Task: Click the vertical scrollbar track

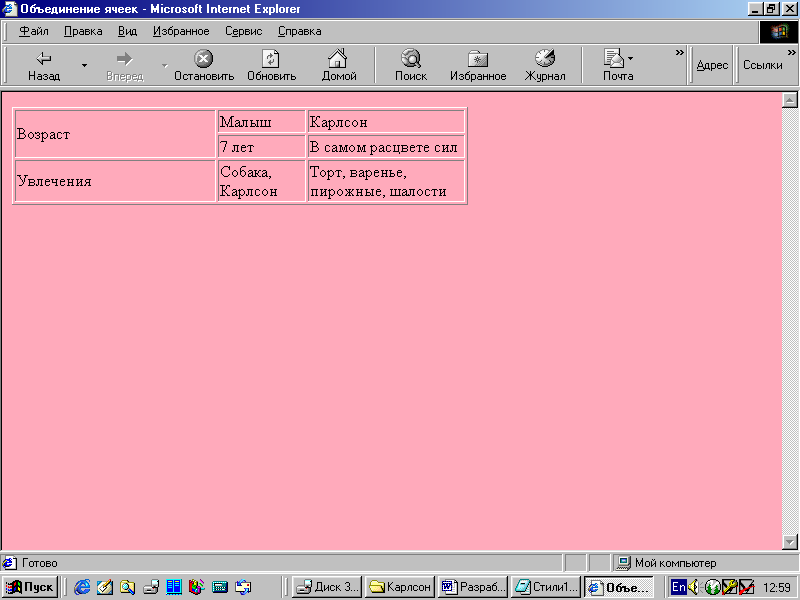Action: 789,321
